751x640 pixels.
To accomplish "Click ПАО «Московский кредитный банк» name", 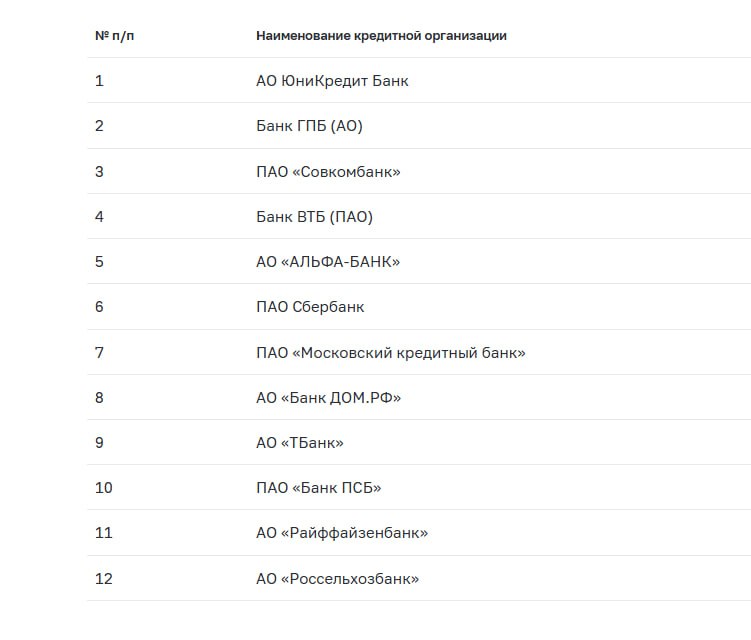I will tap(391, 353).
